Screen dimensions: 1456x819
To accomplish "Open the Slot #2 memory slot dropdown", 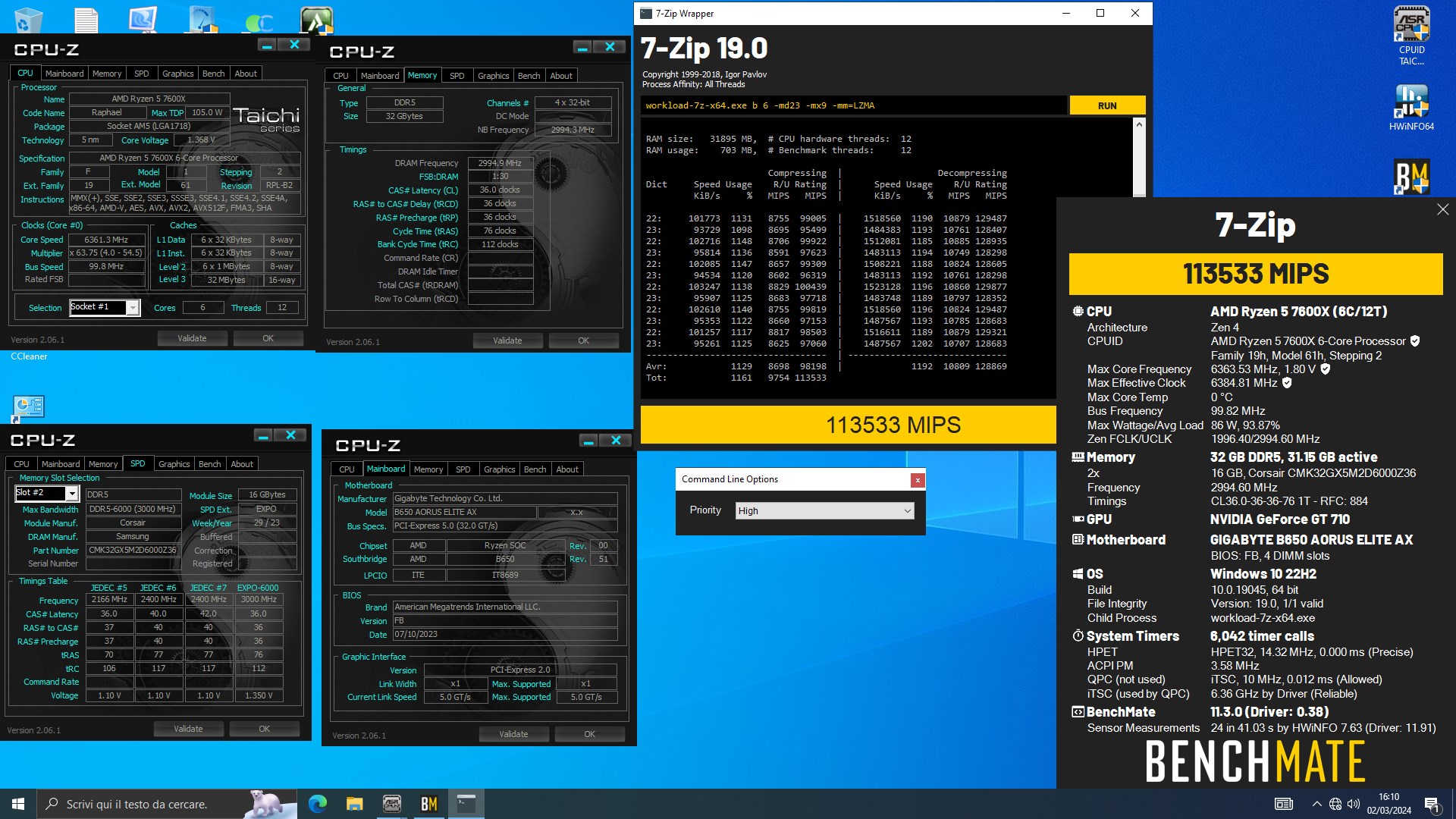I will (x=47, y=494).
